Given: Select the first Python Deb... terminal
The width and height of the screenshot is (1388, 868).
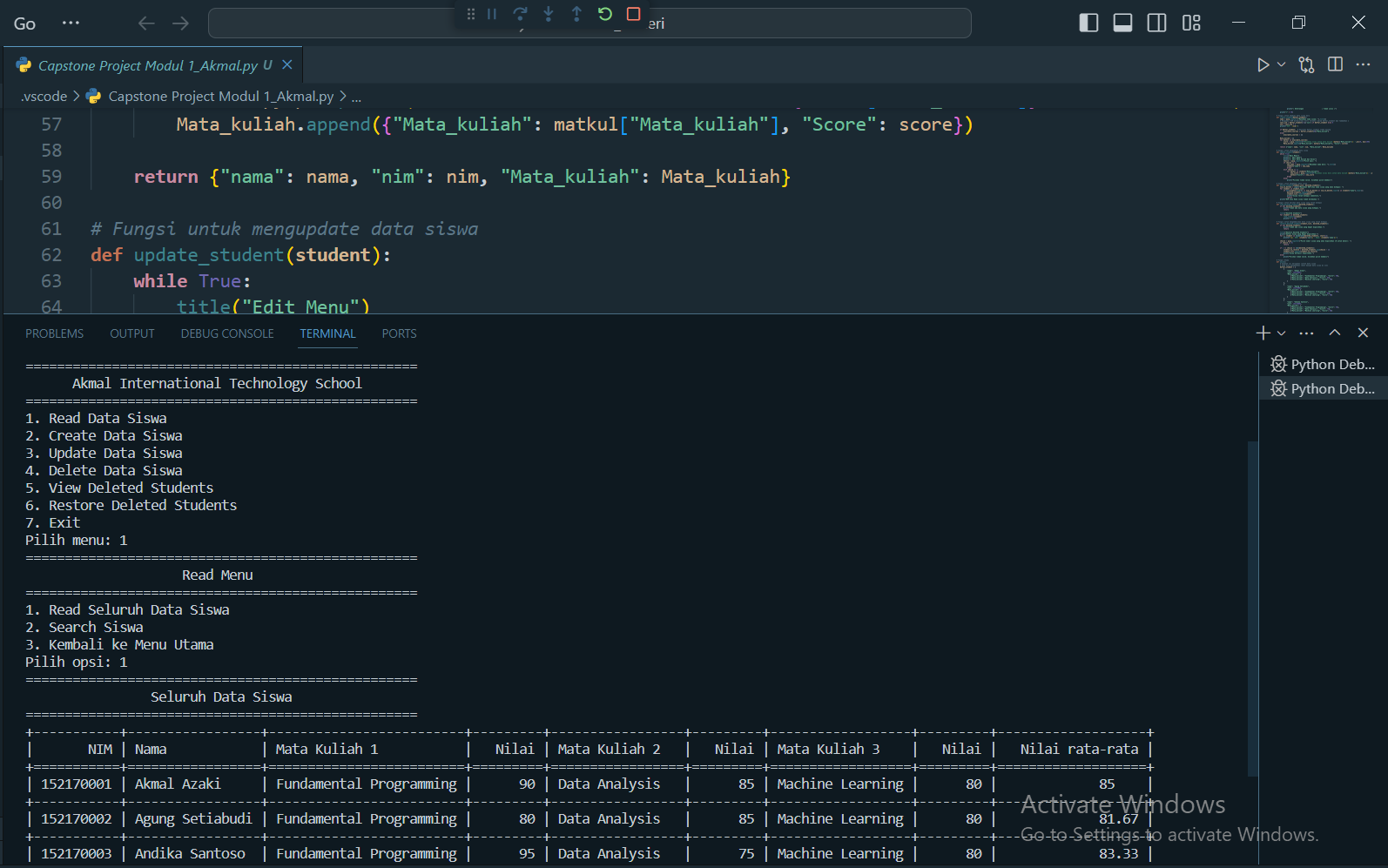Looking at the screenshot, I should pos(1323,364).
